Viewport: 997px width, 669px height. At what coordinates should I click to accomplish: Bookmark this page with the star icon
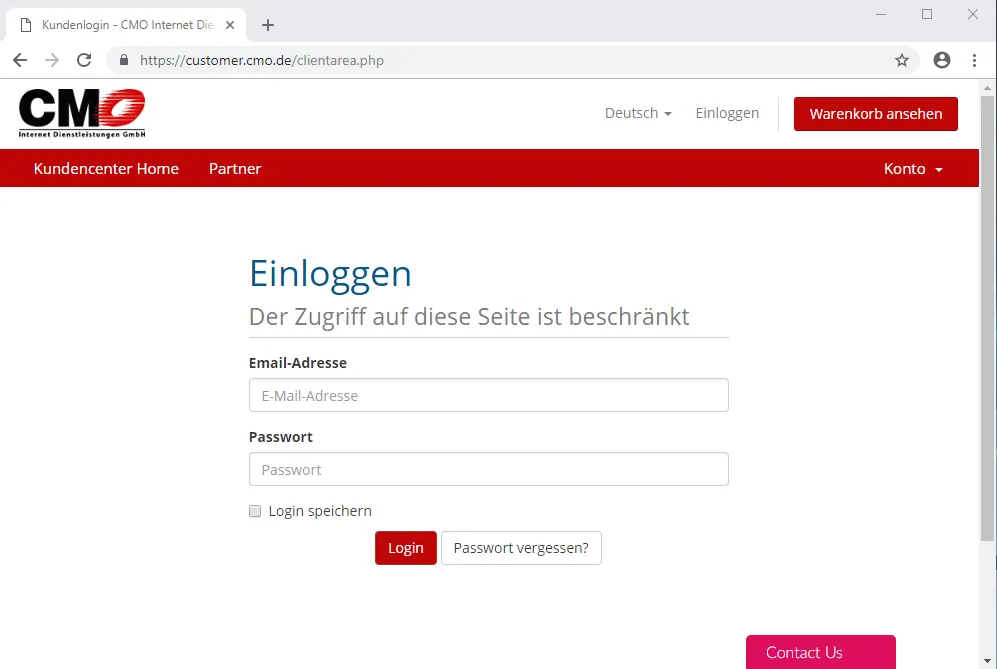point(902,60)
